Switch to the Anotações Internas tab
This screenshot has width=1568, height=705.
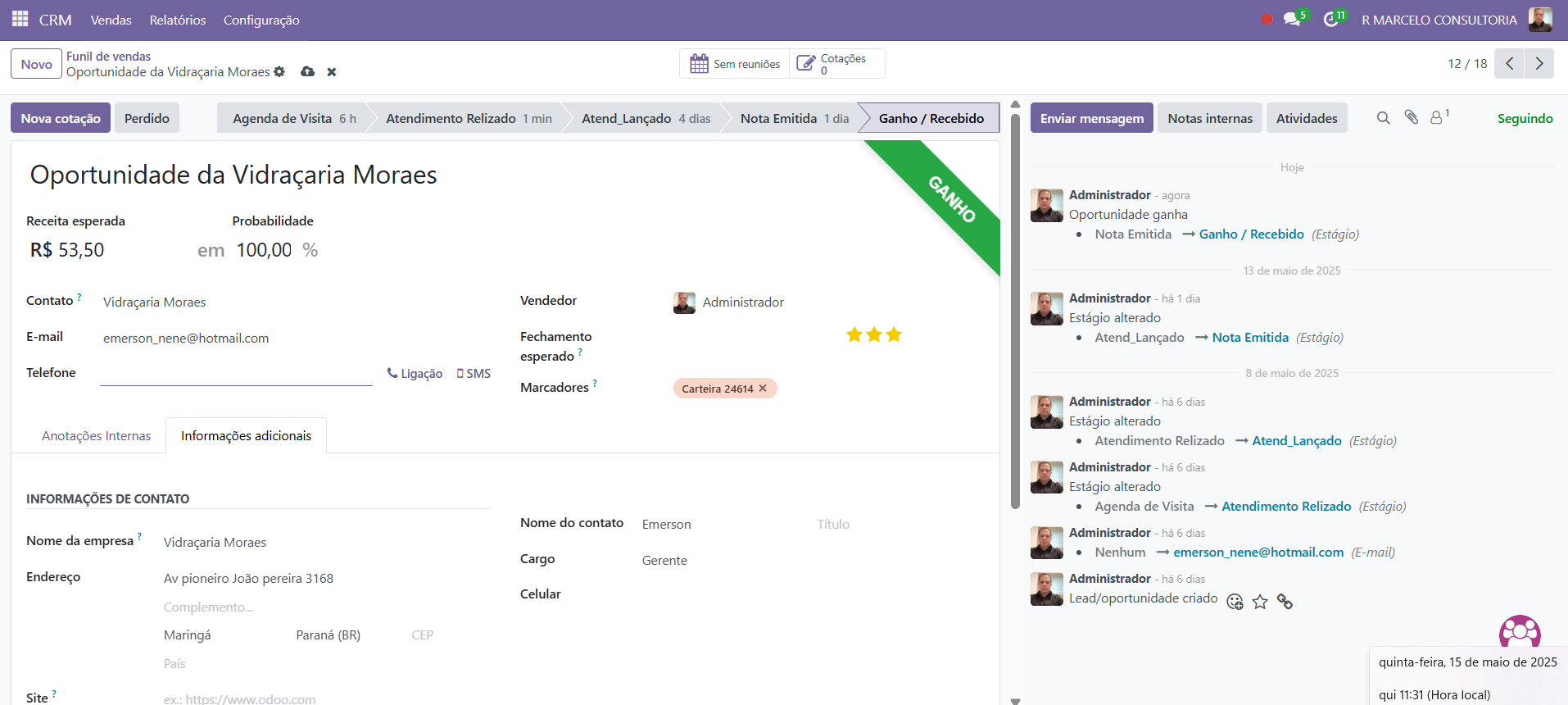96,436
